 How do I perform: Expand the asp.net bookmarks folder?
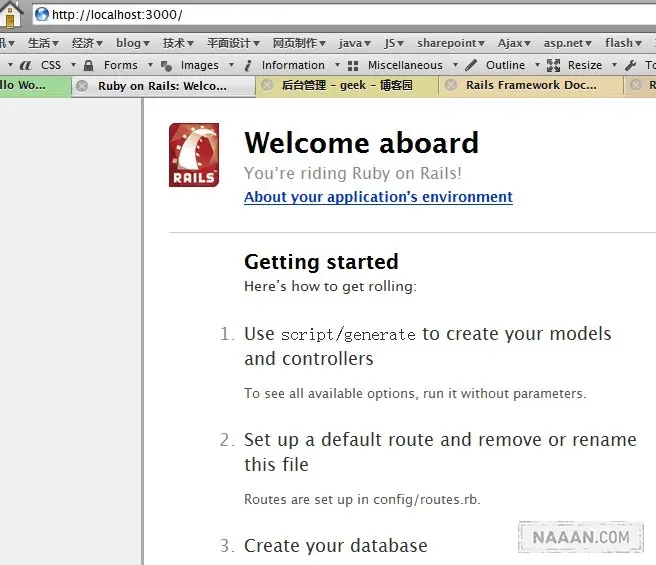566,43
